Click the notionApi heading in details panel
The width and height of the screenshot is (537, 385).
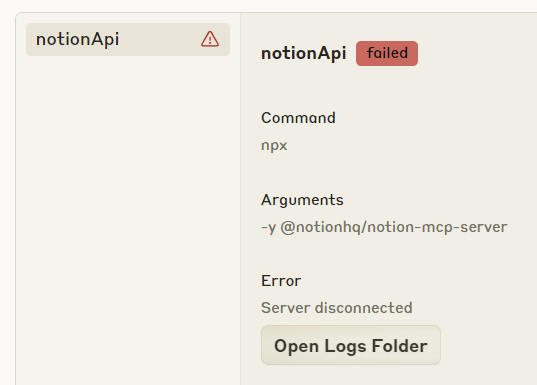coord(304,53)
